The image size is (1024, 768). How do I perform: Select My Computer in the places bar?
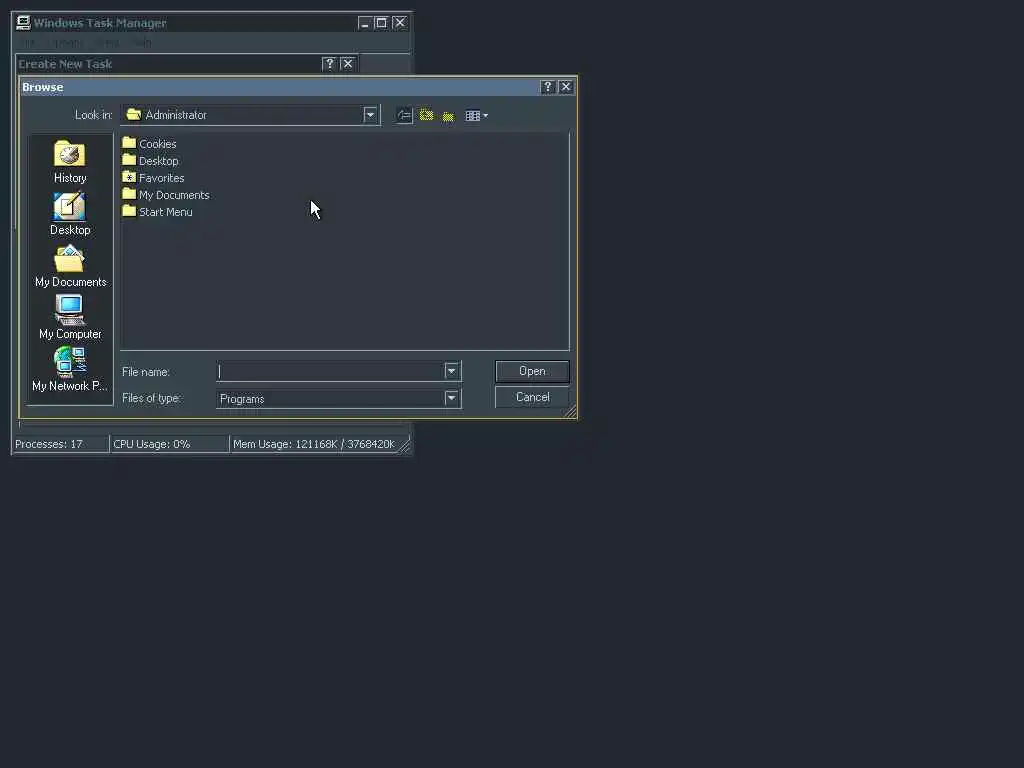pos(70,318)
